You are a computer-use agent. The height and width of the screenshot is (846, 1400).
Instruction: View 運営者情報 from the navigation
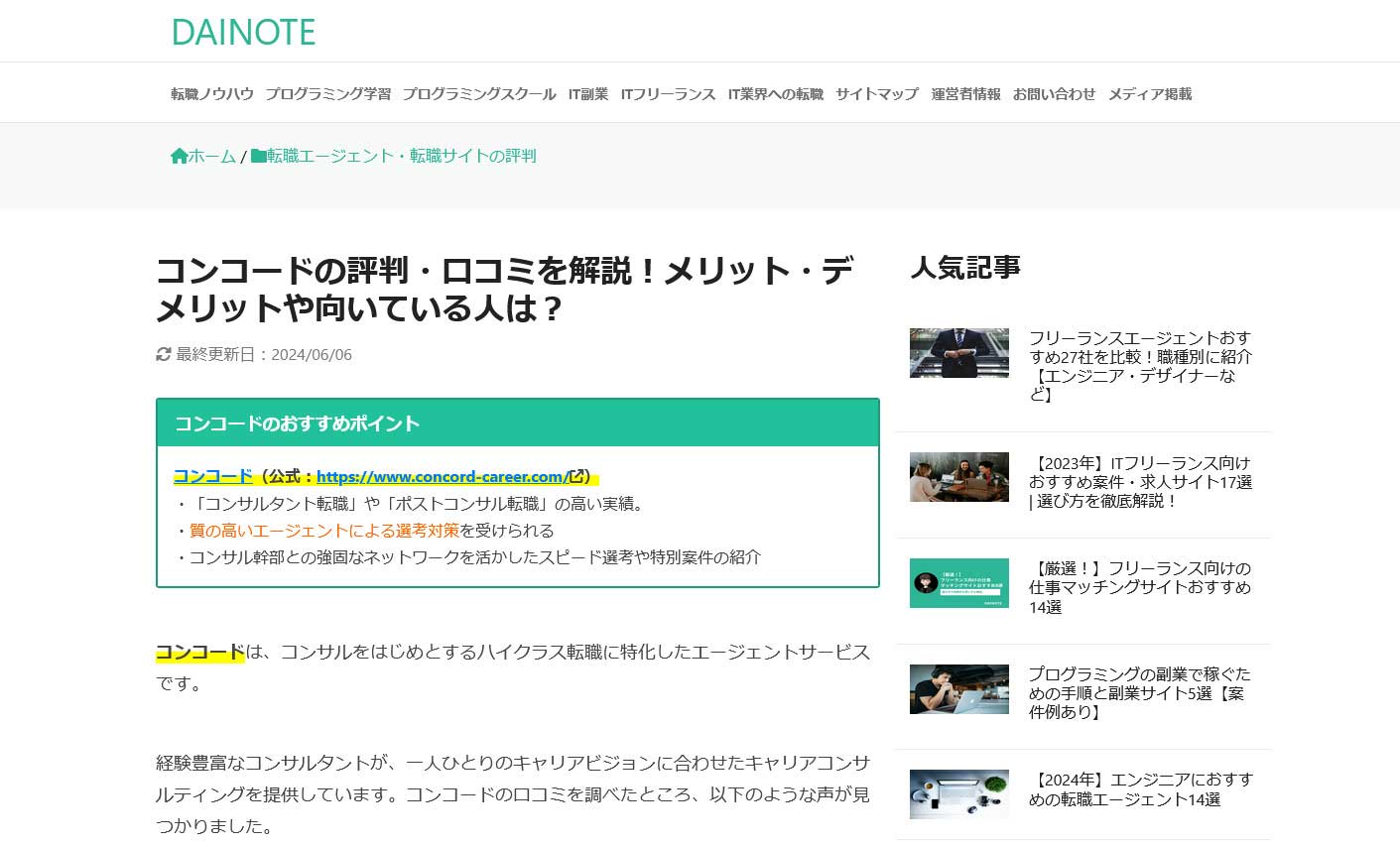965,94
